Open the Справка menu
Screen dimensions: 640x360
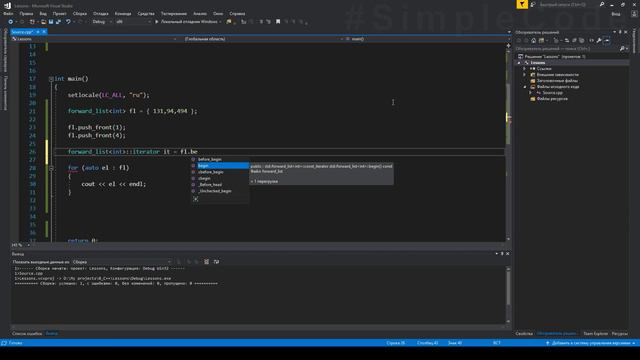coord(237,13)
